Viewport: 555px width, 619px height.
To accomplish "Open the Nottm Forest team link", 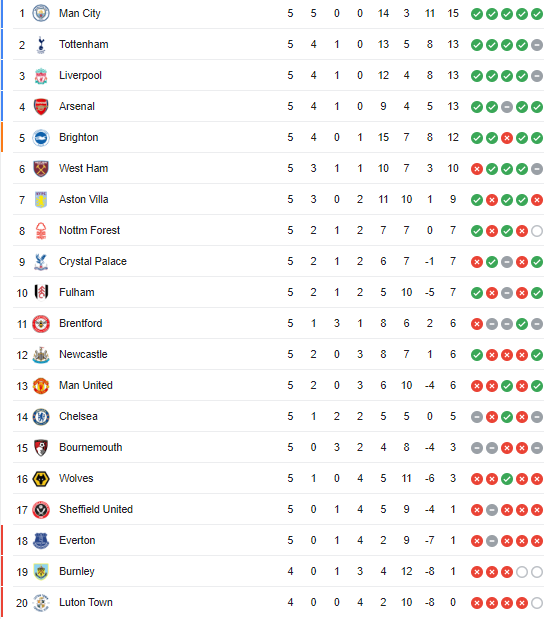I will (x=90, y=230).
